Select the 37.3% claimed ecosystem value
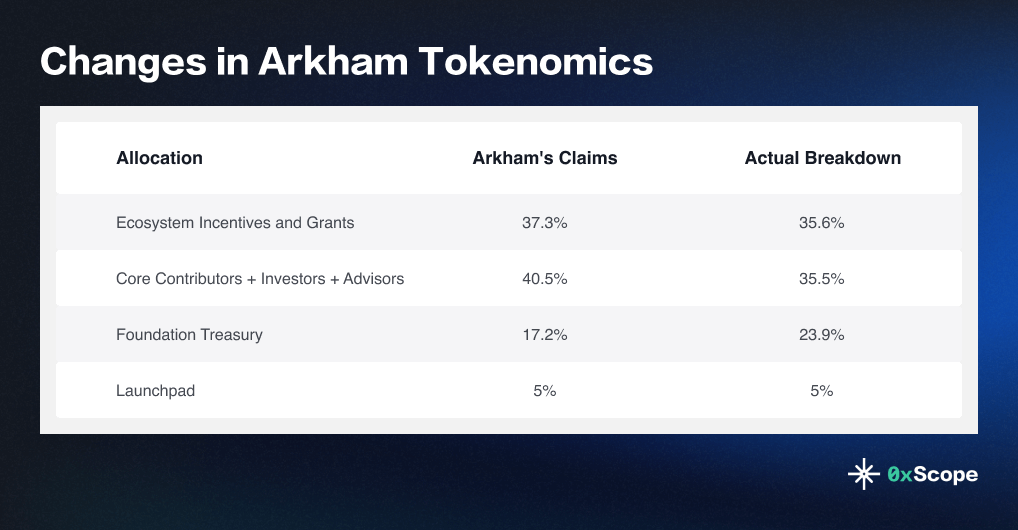 pos(545,222)
